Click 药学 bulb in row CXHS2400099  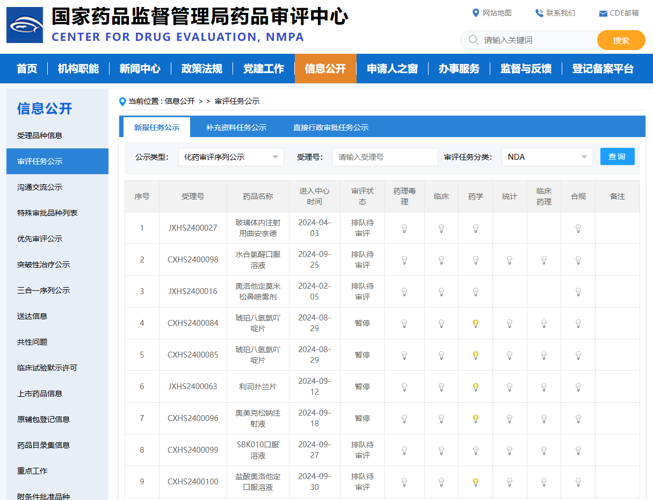[x=476, y=450]
